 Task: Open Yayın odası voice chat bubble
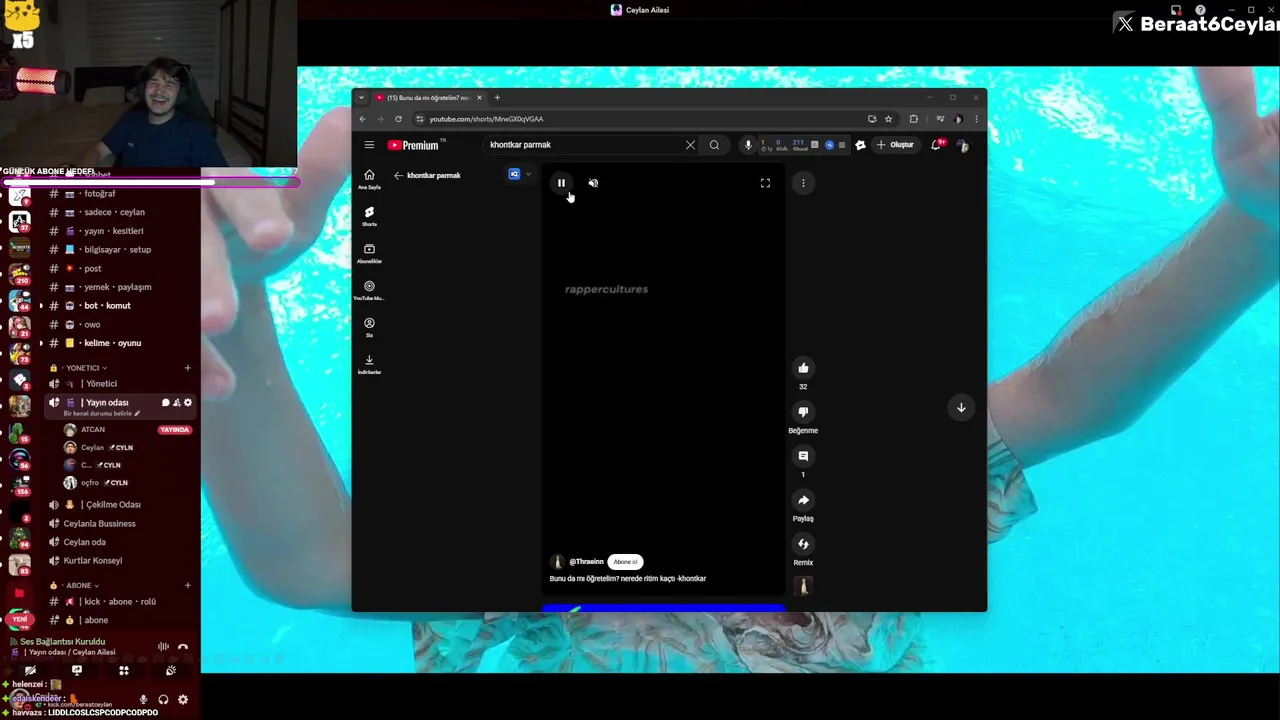click(x=166, y=403)
